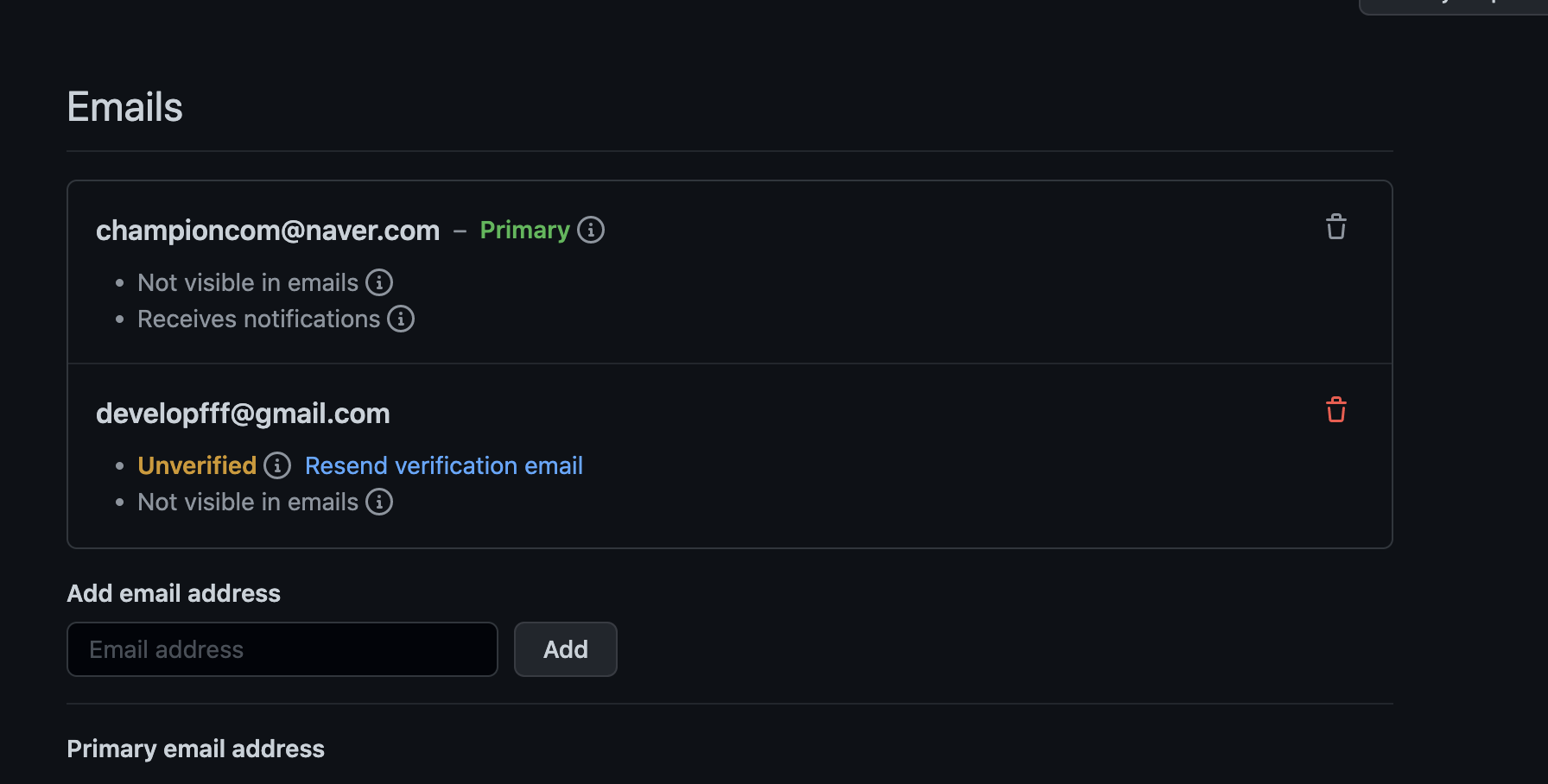Remove developfff@gmail.com using the red trash icon
Image resolution: width=1548 pixels, height=784 pixels.
[x=1336, y=410]
